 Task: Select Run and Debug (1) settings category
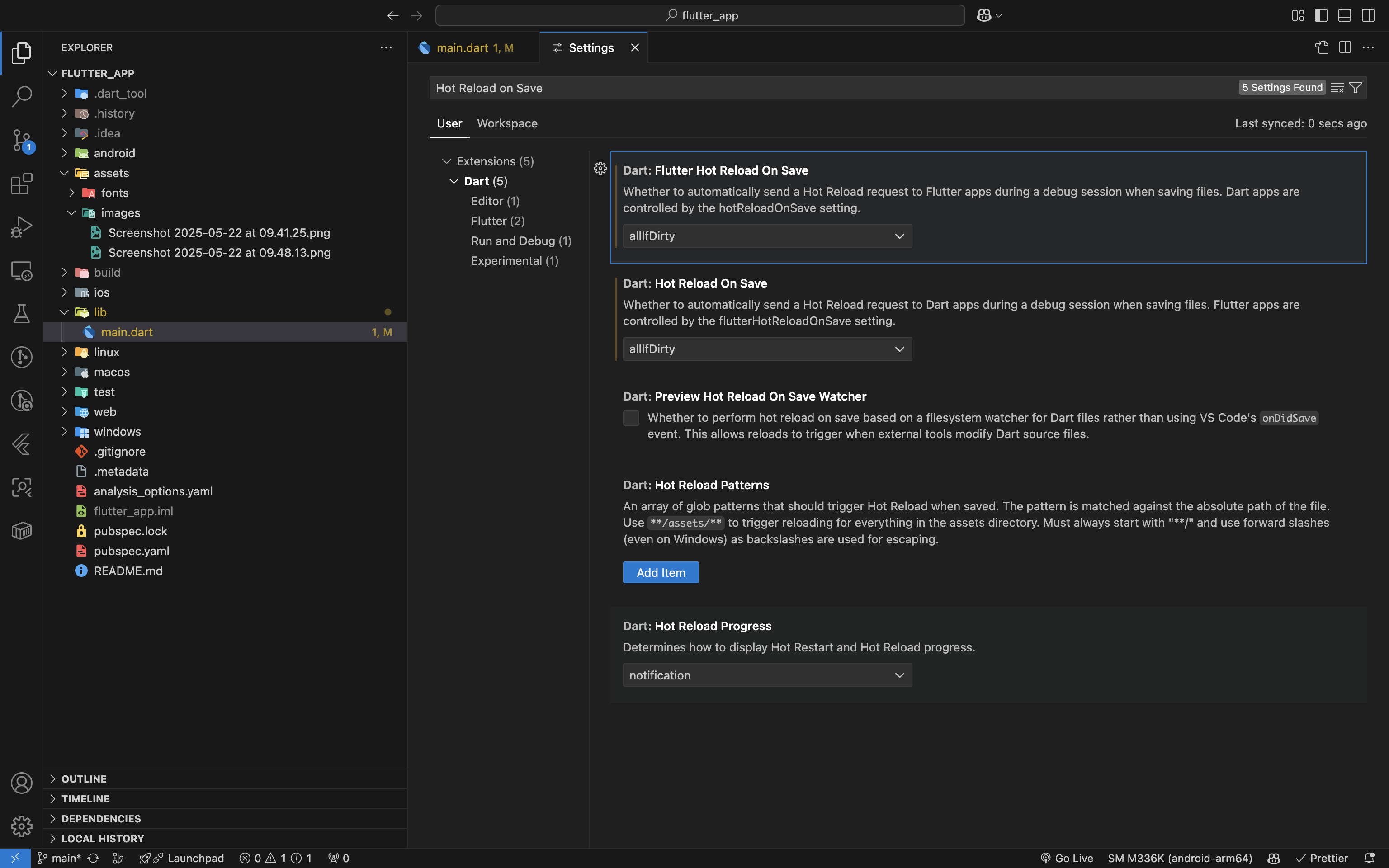click(x=521, y=241)
